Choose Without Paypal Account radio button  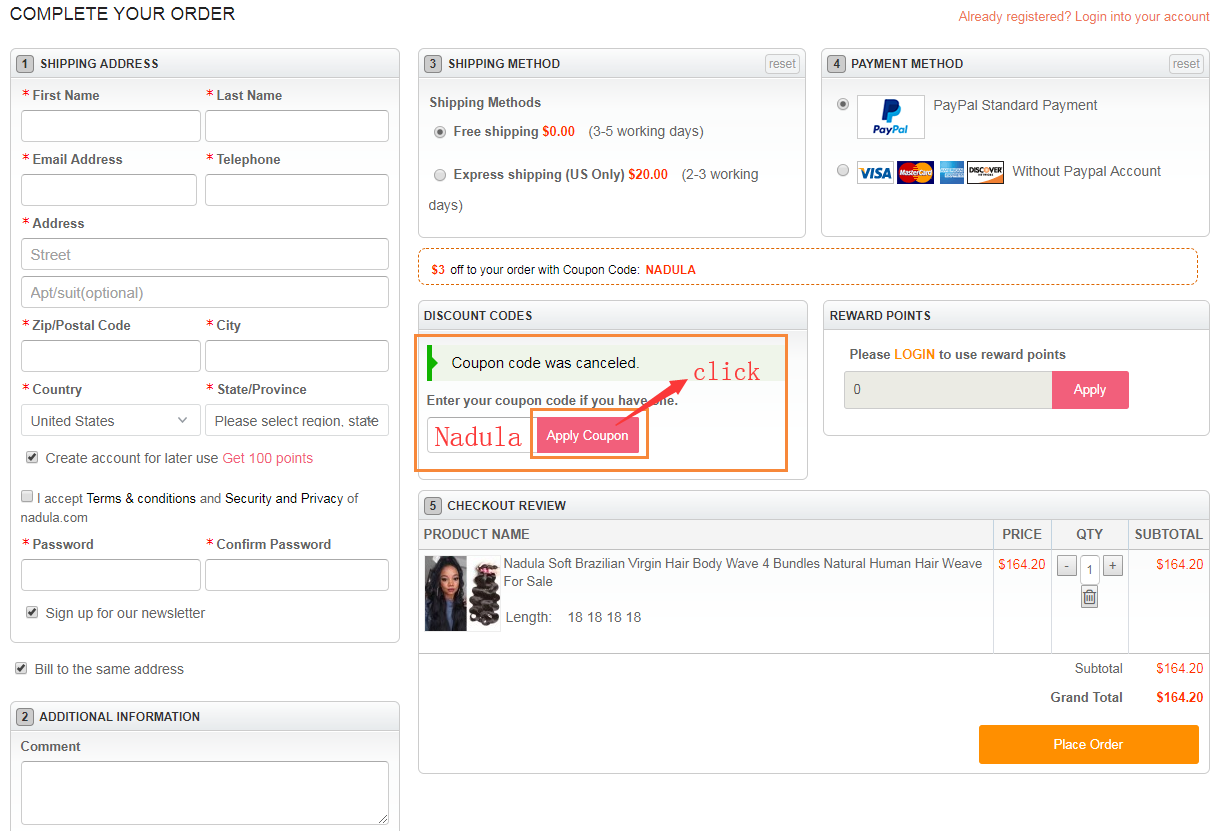843,170
